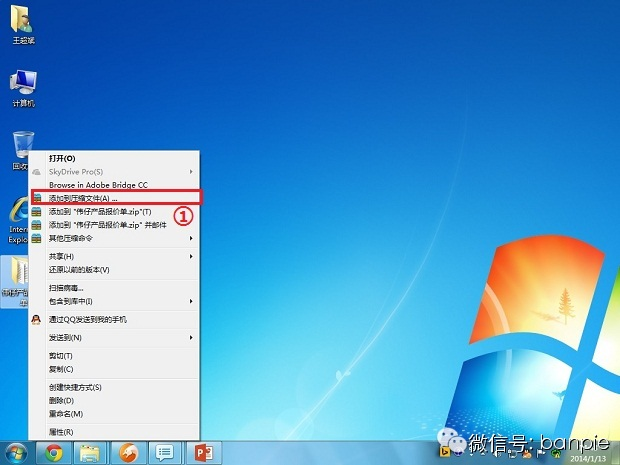Choose 打开(O) from the context menu
Screen dimensions: 620x465
(x=63, y=158)
